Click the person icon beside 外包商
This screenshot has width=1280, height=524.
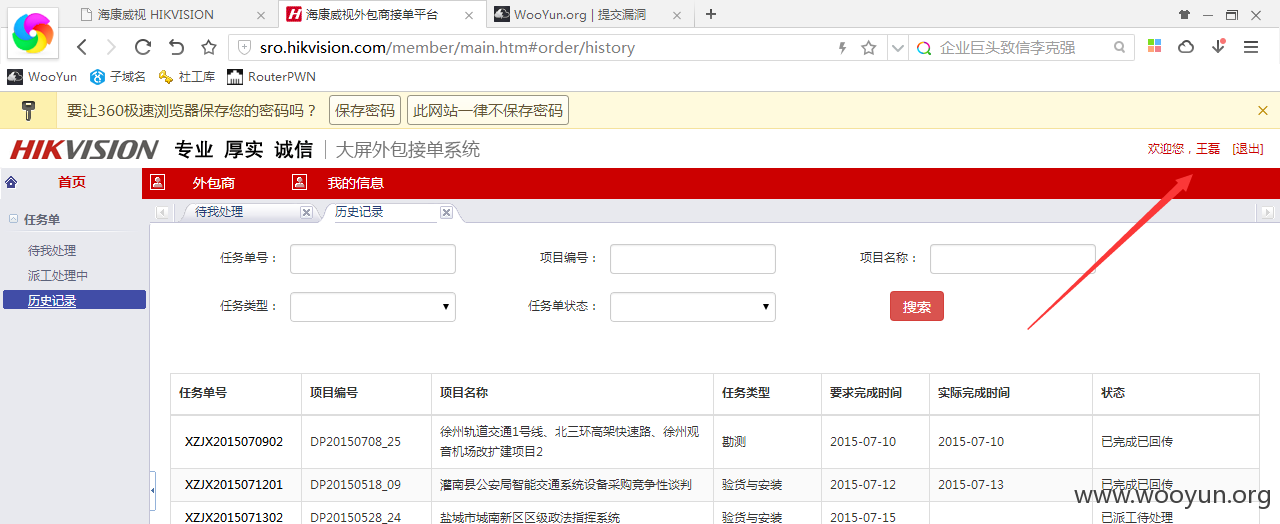[158, 182]
